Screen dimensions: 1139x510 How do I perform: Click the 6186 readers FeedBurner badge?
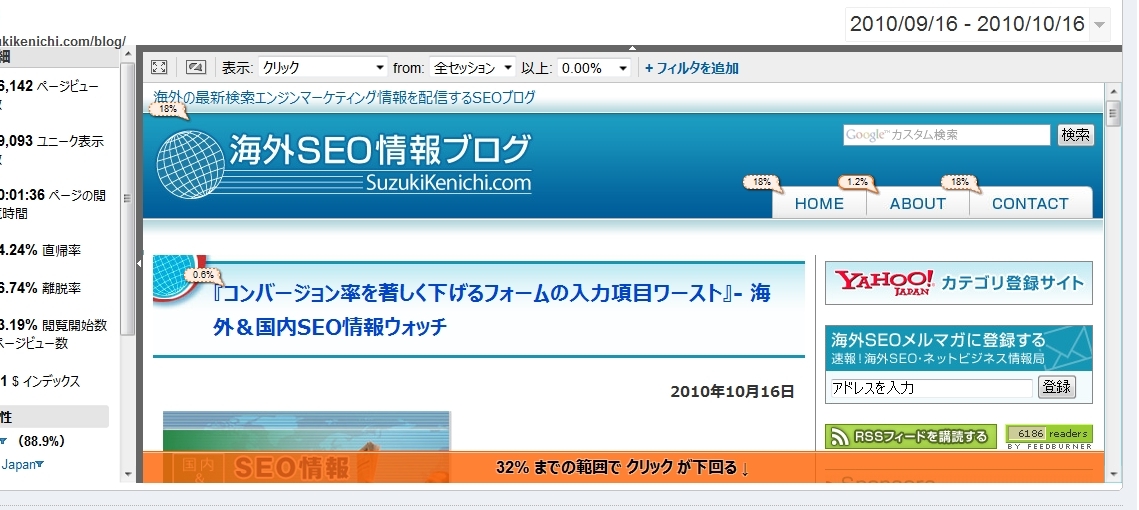1049,437
